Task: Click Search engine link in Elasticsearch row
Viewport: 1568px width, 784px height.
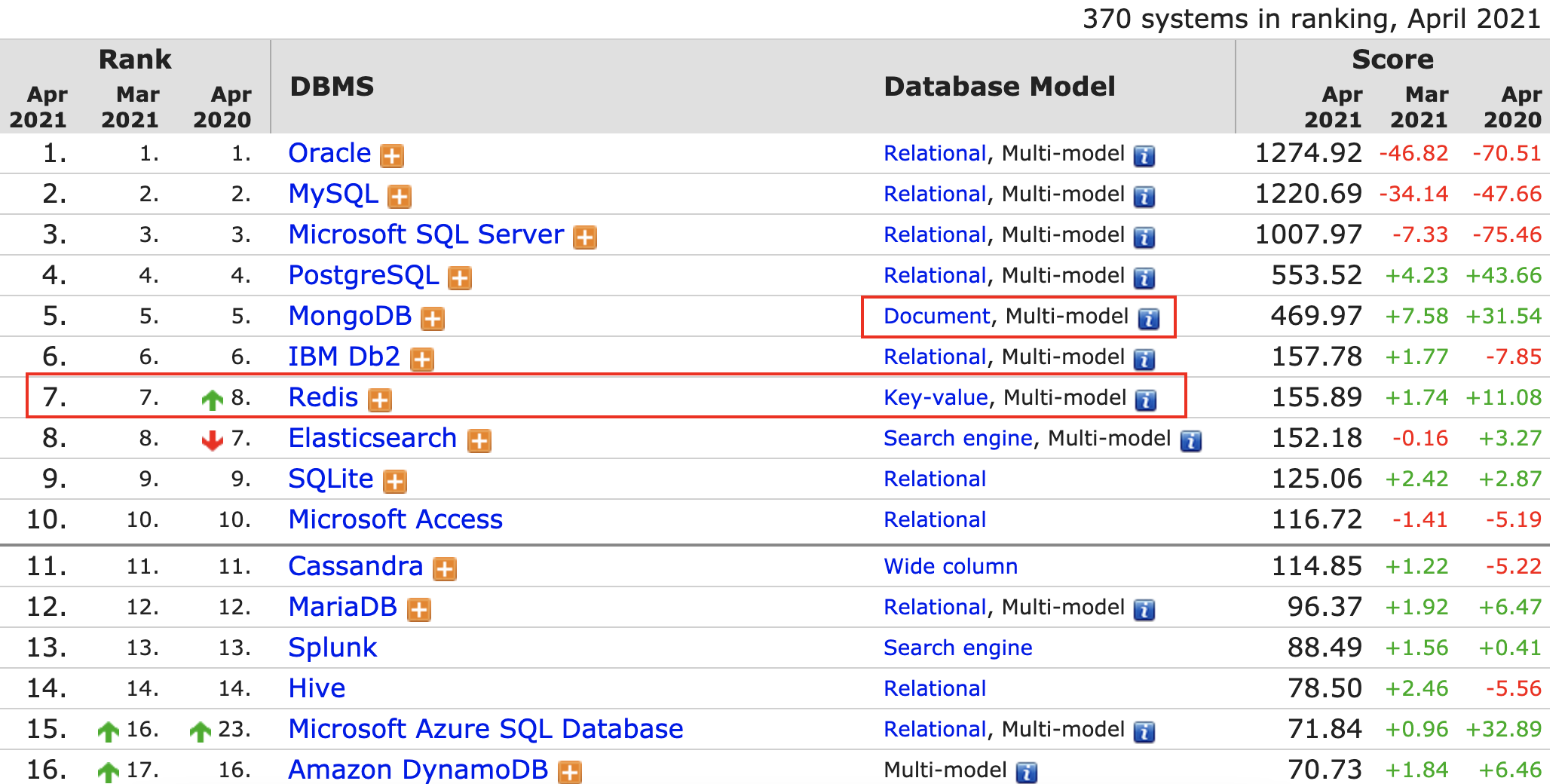Action: [958, 438]
